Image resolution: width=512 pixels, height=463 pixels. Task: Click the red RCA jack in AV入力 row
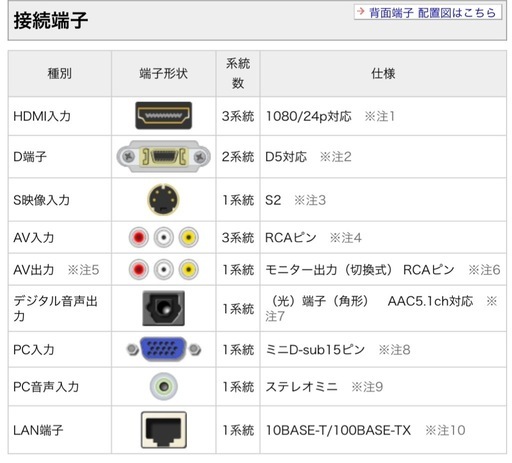pyautogui.click(x=139, y=237)
